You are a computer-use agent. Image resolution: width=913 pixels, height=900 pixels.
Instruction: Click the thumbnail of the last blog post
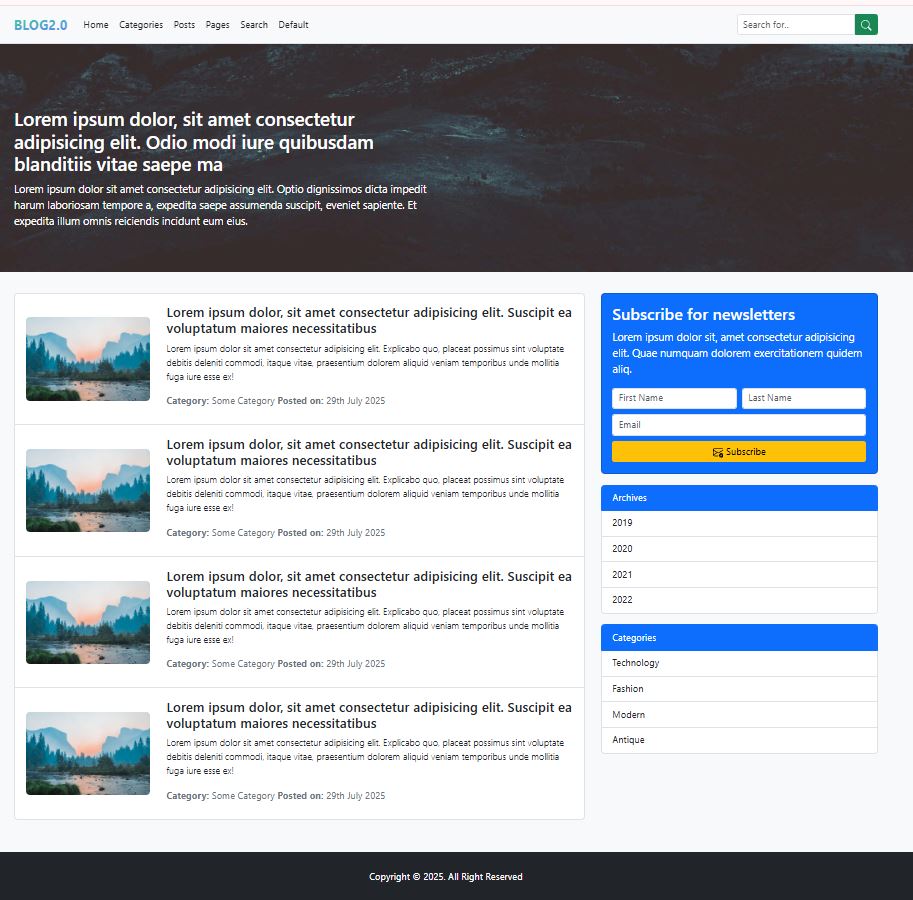click(x=87, y=753)
